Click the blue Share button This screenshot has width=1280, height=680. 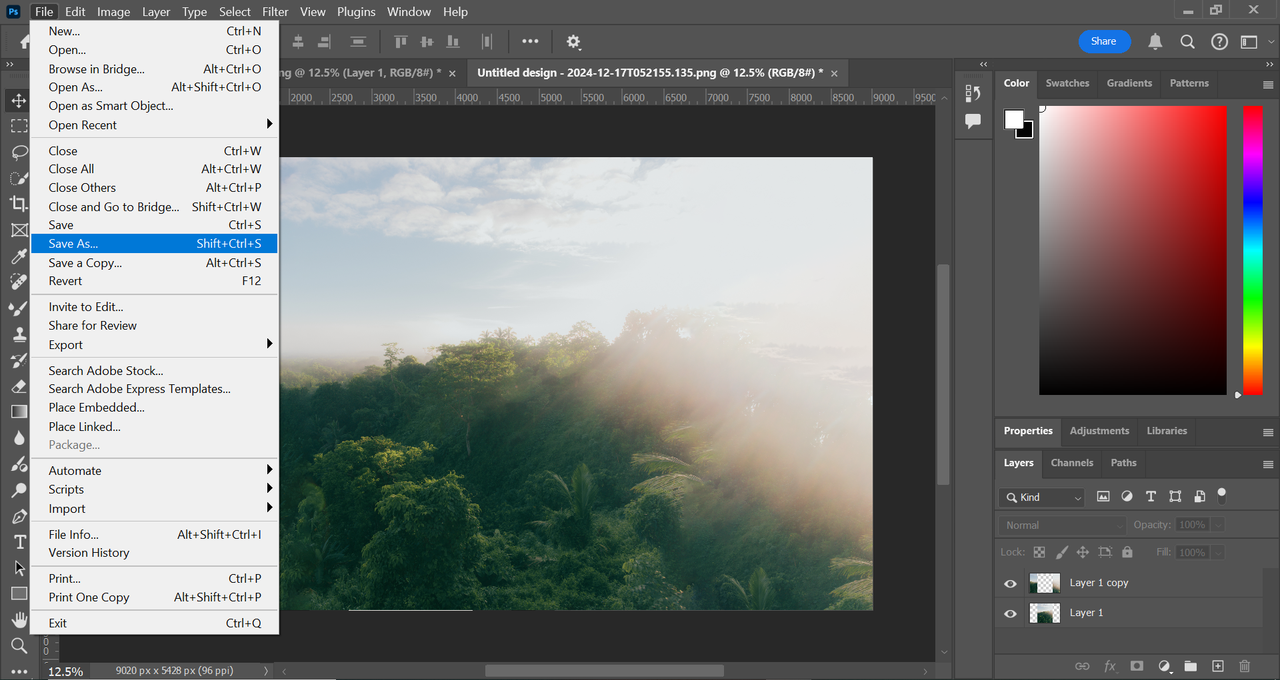click(1104, 41)
